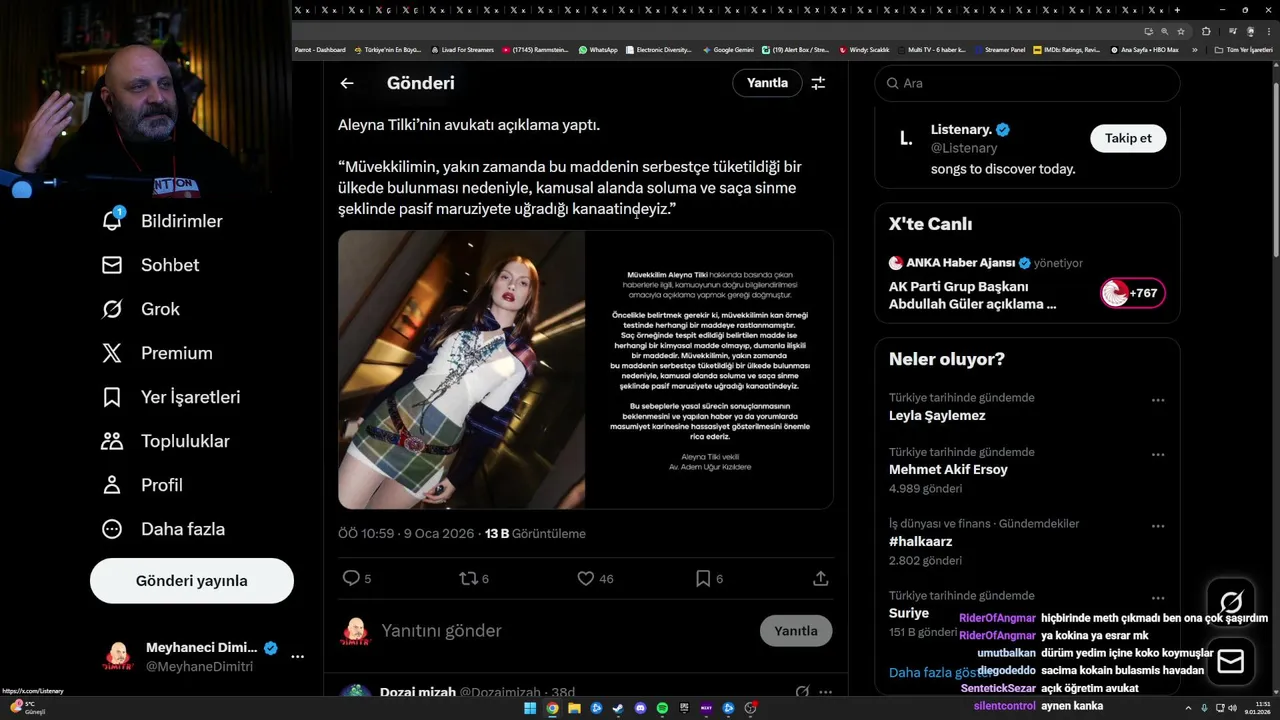
Task: Open the Leyla Şaylemez trend
Action: coord(937,415)
